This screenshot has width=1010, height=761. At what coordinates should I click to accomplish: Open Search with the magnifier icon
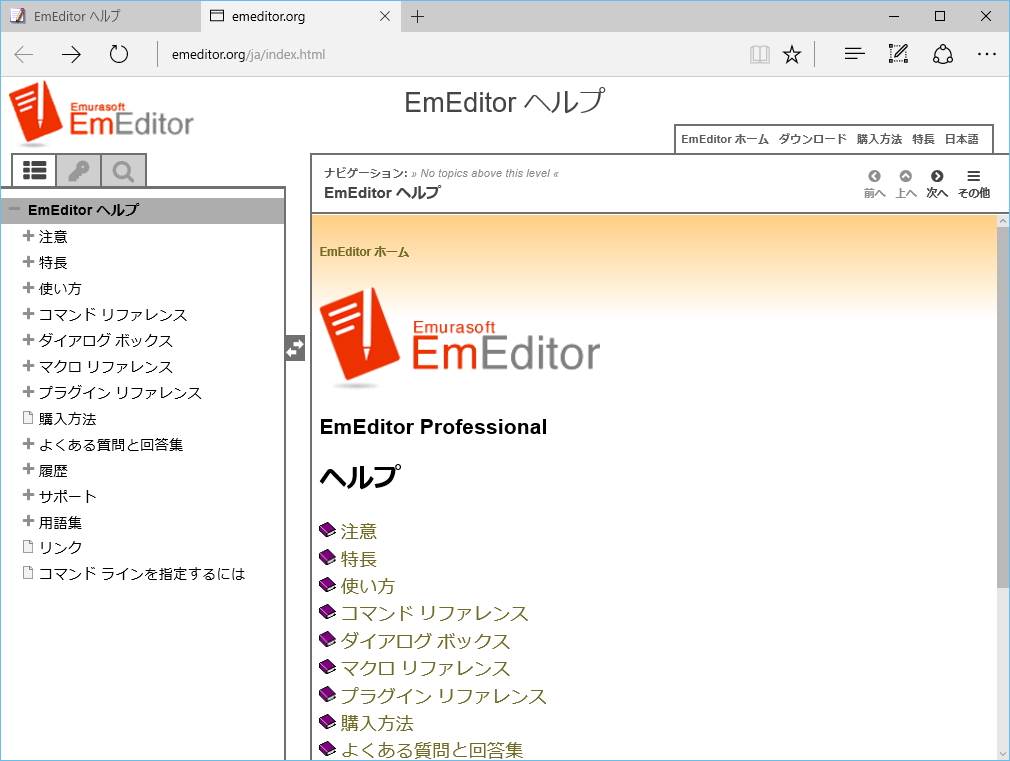click(122, 170)
